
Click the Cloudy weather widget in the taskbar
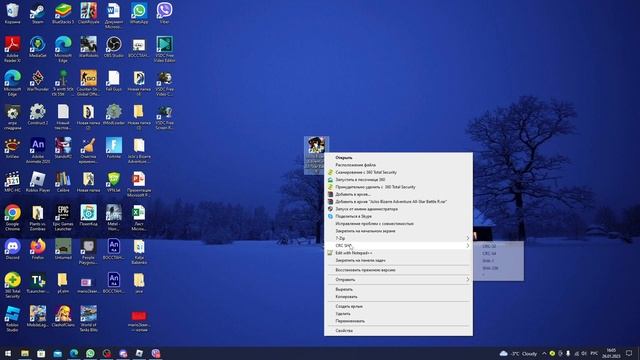[x=518, y=353]
